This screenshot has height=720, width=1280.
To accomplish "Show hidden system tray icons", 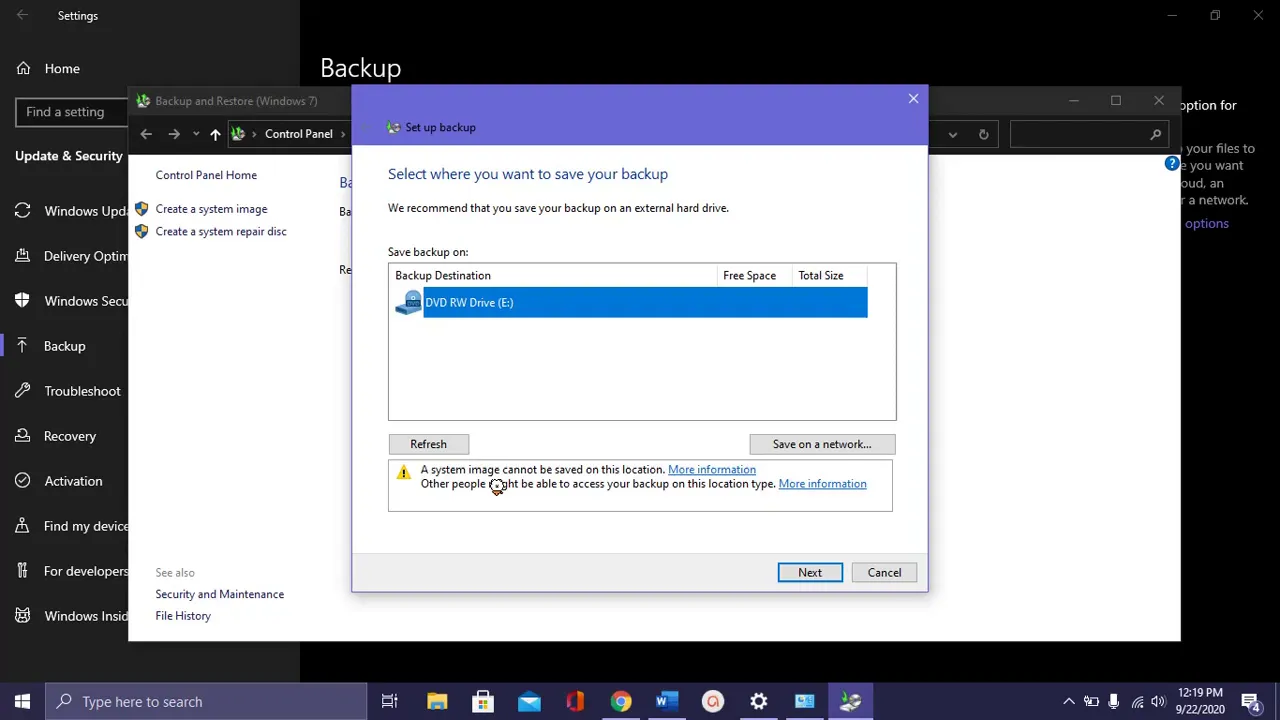I will coord(1068,702).
